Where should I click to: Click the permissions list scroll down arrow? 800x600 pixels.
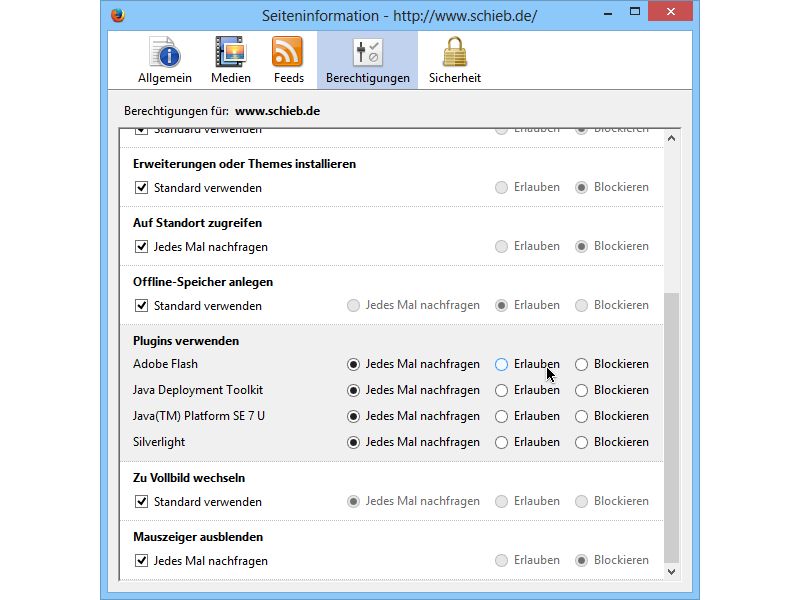coord(671,572)
